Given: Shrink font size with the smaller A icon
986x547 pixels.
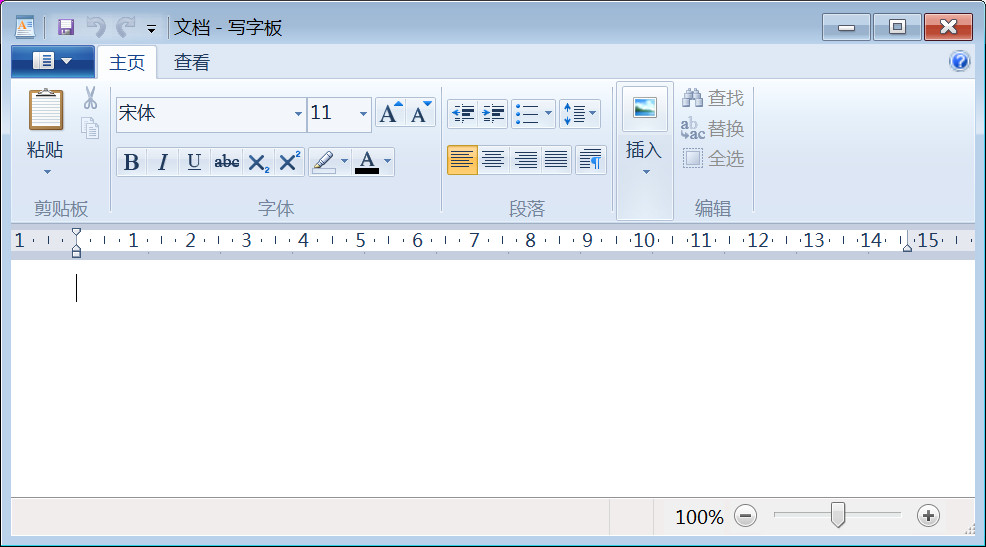Looking at the screenshot, I should [x=421, y=113].
